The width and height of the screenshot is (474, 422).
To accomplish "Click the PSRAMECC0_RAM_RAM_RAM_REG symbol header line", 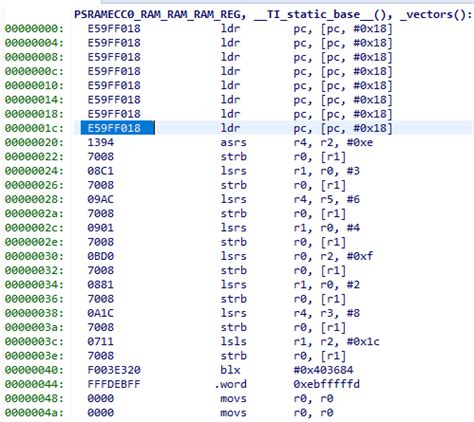I will (x=273, y=14).
